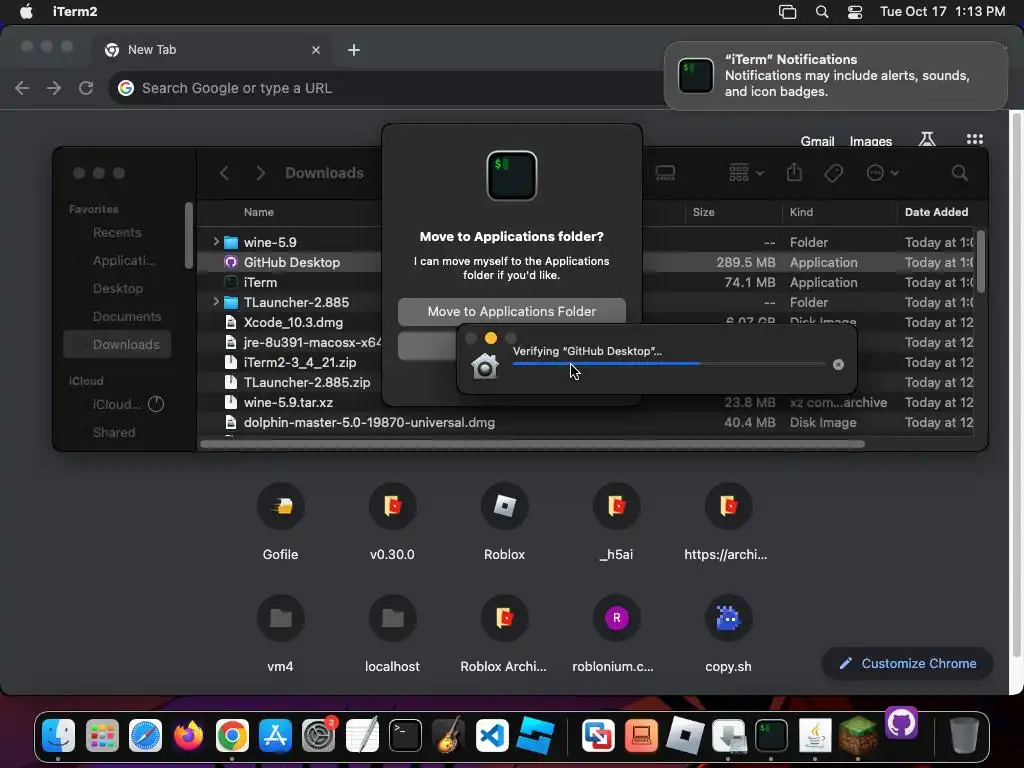Select Recents in Finder sidebar
The height and width of the screenshot is (768, 1024).
coord(117,232)
